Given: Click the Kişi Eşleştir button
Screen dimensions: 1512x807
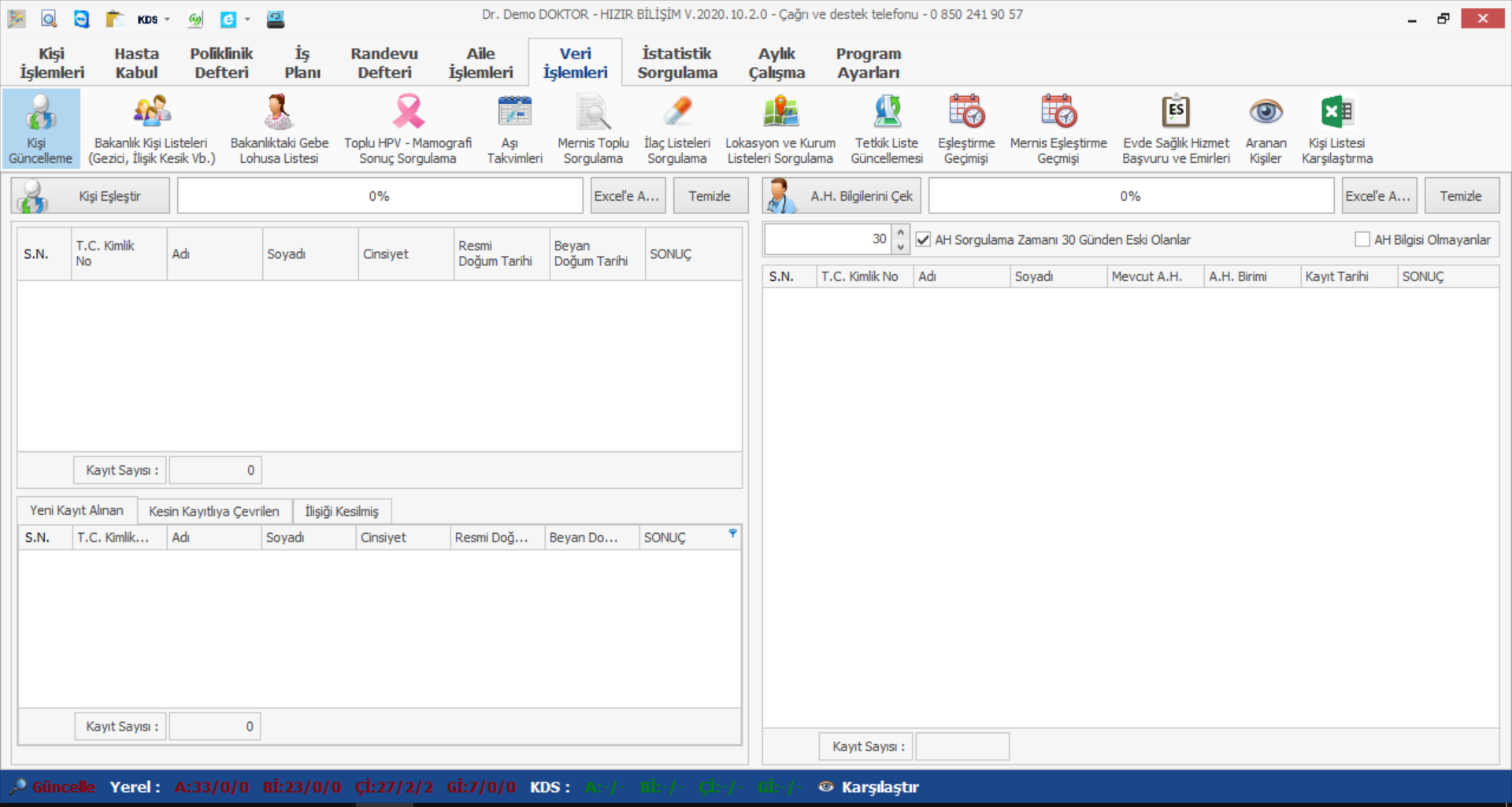Looking at the screenshot, I should coord(91,196).
